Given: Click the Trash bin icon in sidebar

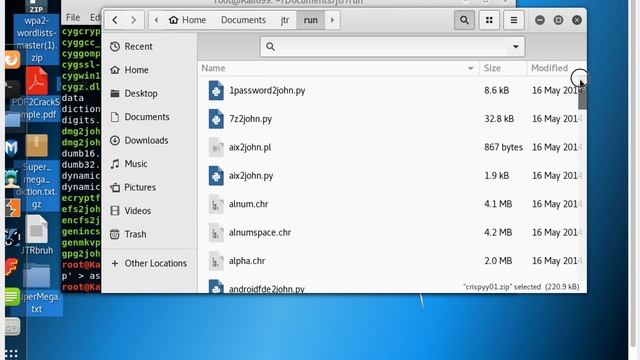Looking at the screenshot, I should pos(115,234).
